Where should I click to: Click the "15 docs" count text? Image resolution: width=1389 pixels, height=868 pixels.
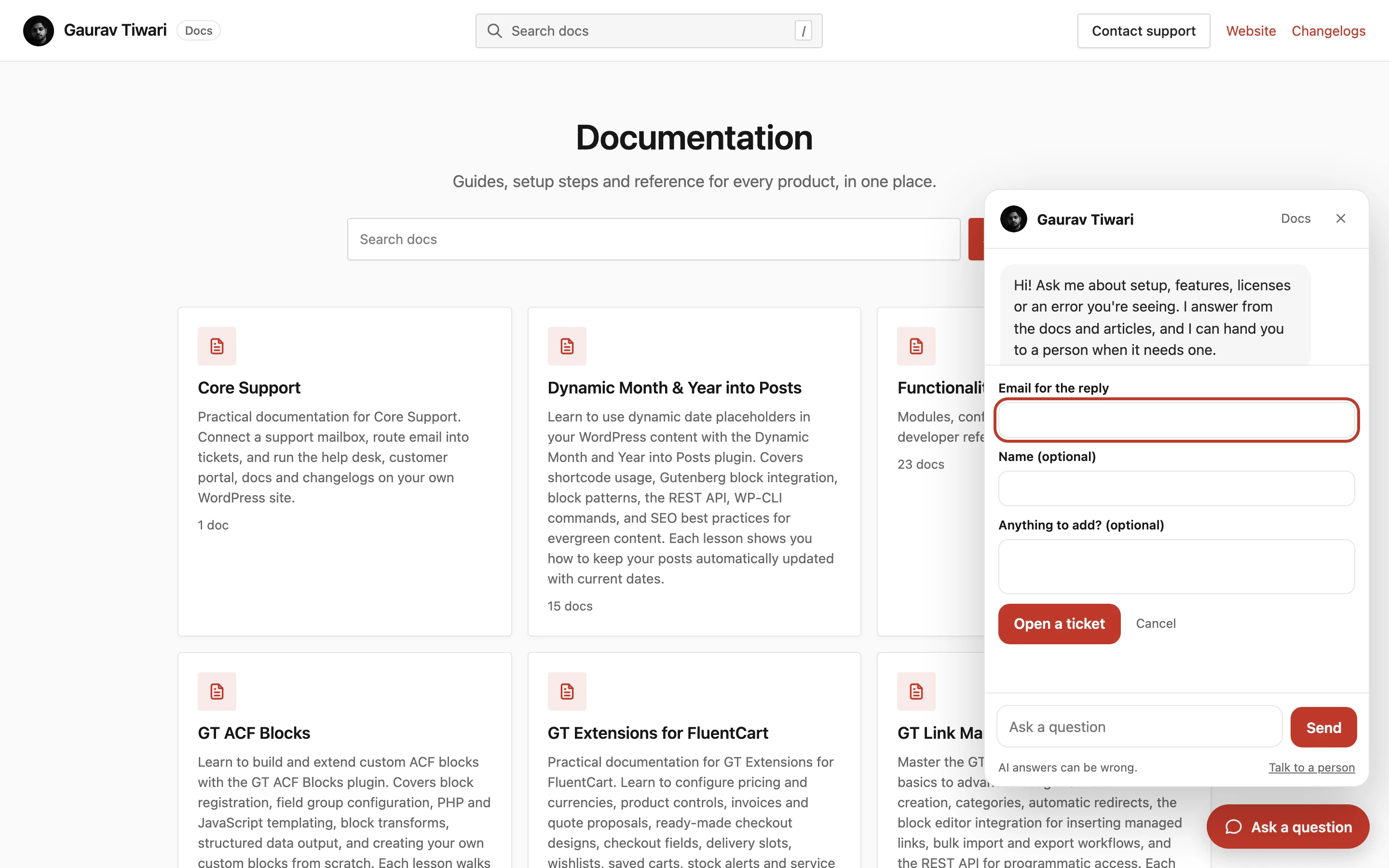click(x=570, y=606)
